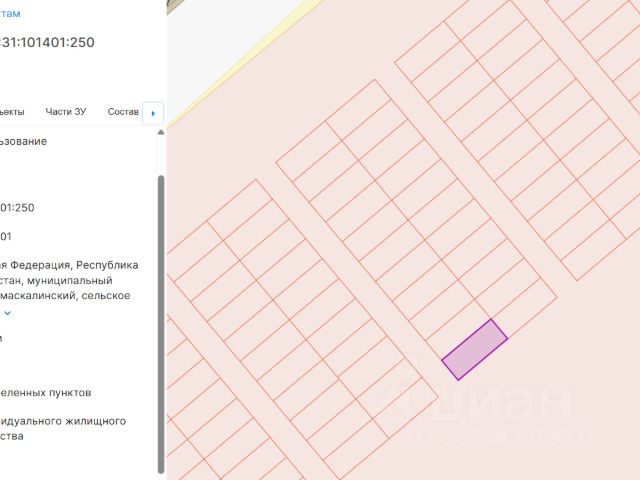This screenshot has width=640, height=480.
Task: Click the 'маскалинский, сельское' address line
Action: 65,296
